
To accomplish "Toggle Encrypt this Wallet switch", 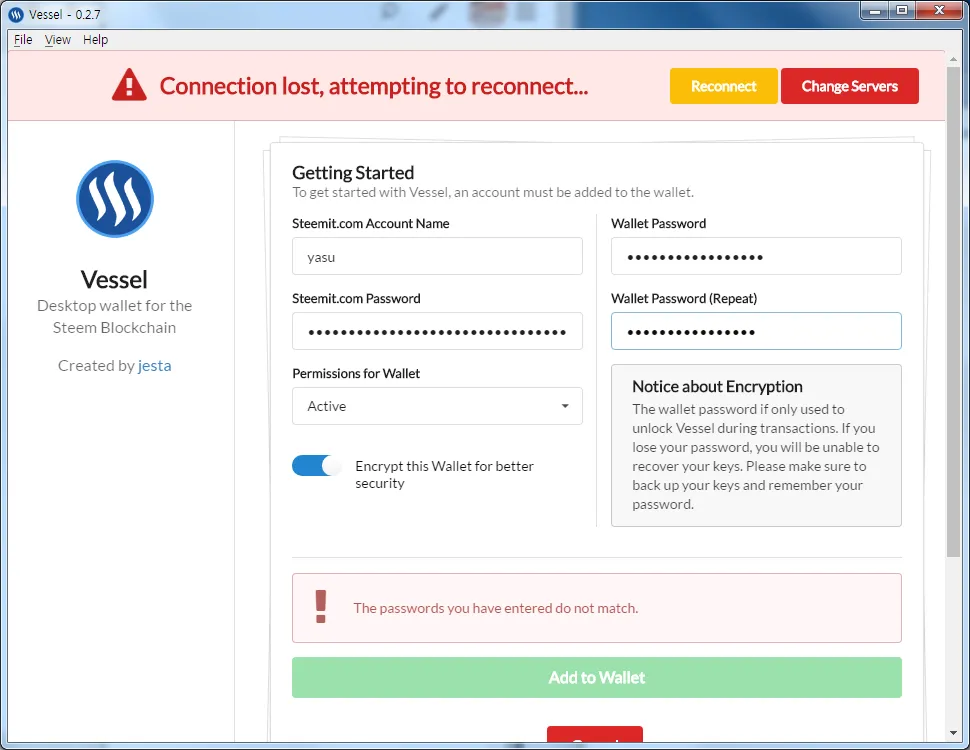I will [316, 465].
